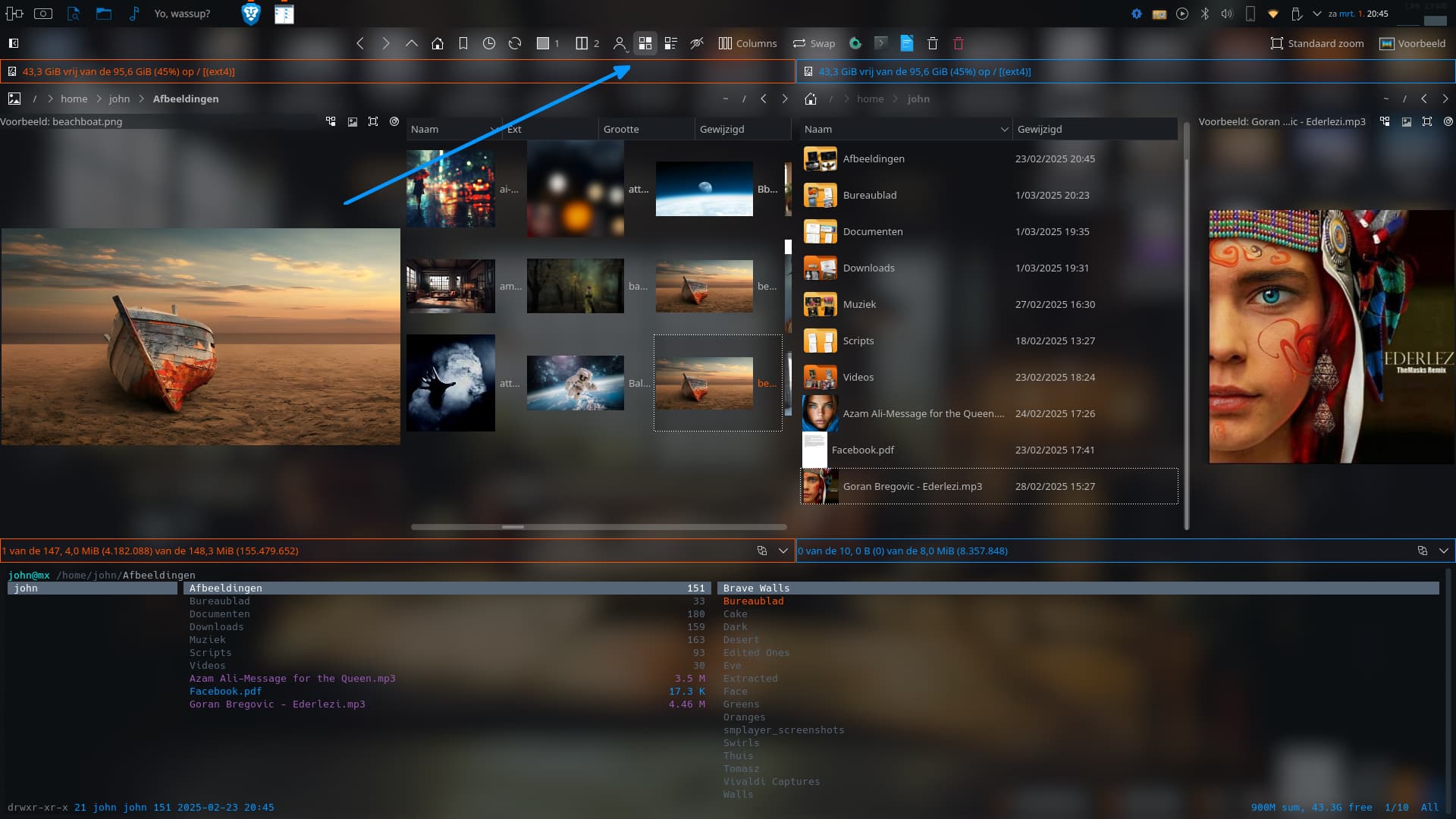Viewport: 1456px width, 819px height.
Task: Open the system tray expand chevron
Action: [1317, 14]
